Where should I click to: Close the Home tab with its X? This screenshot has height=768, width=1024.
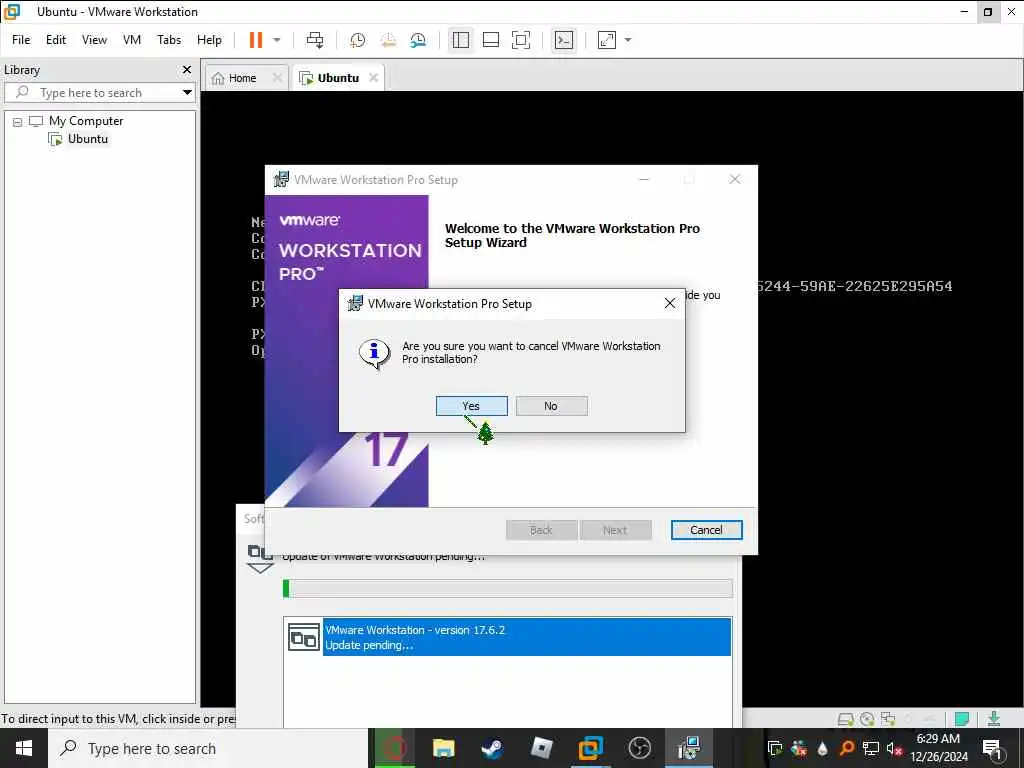[x=277, y=77]
